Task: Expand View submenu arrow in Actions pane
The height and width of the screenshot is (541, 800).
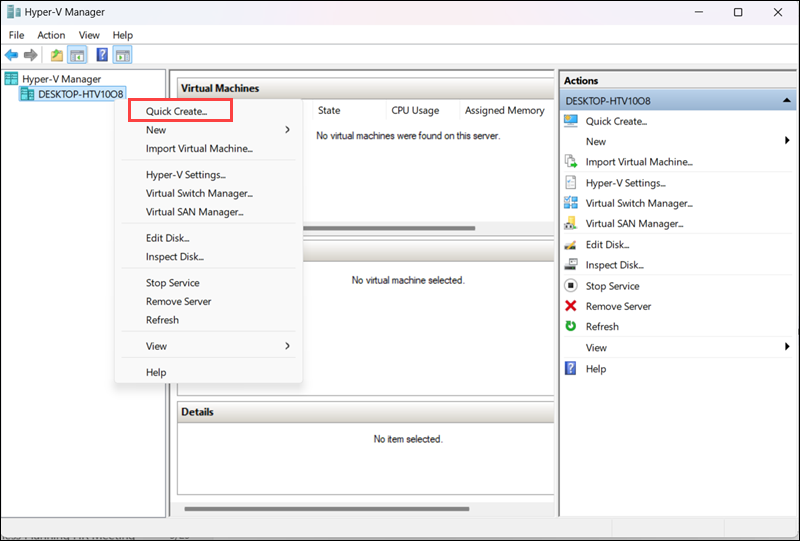Action: [787, 347]
